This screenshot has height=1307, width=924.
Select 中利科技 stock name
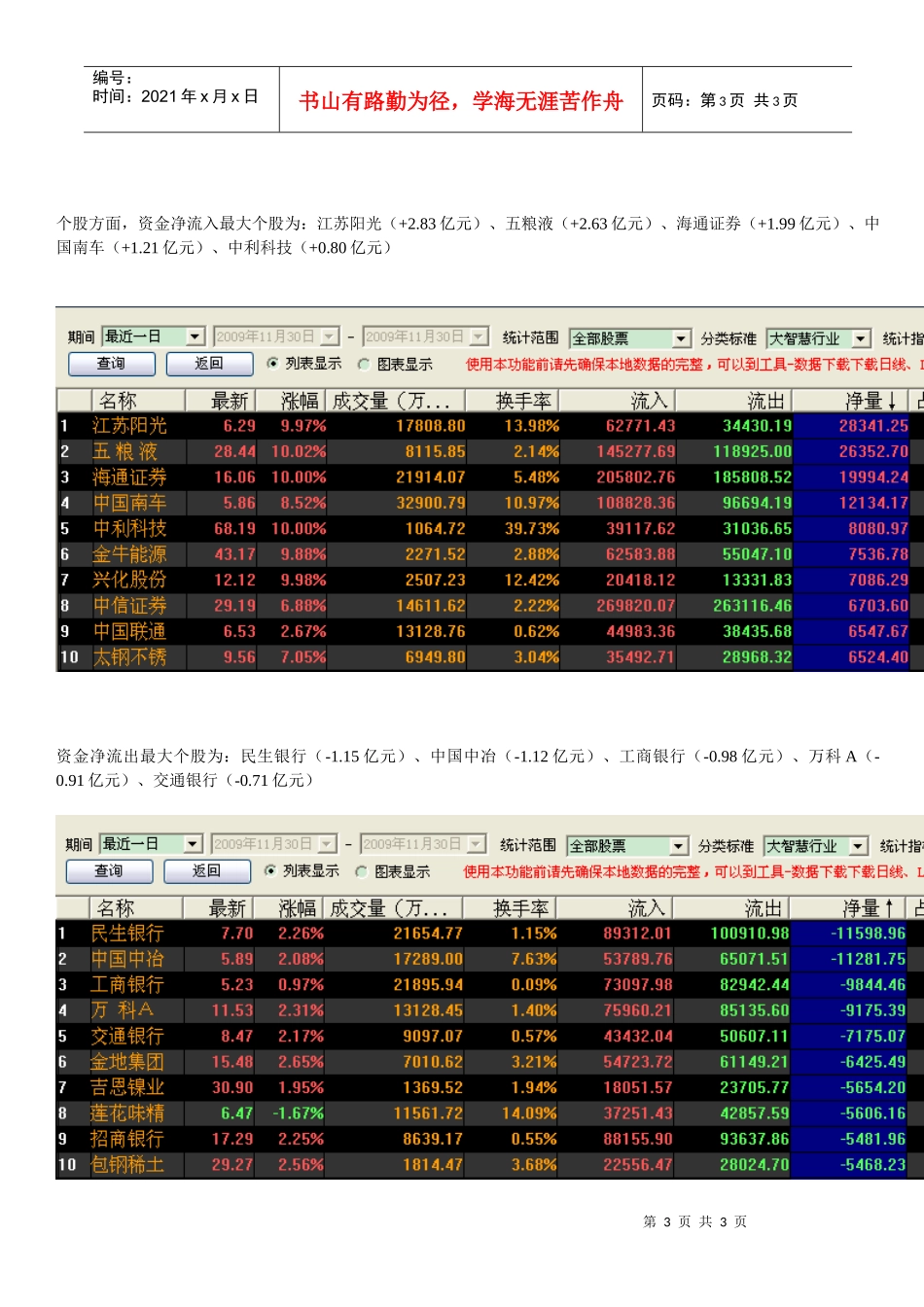(129, 529)
